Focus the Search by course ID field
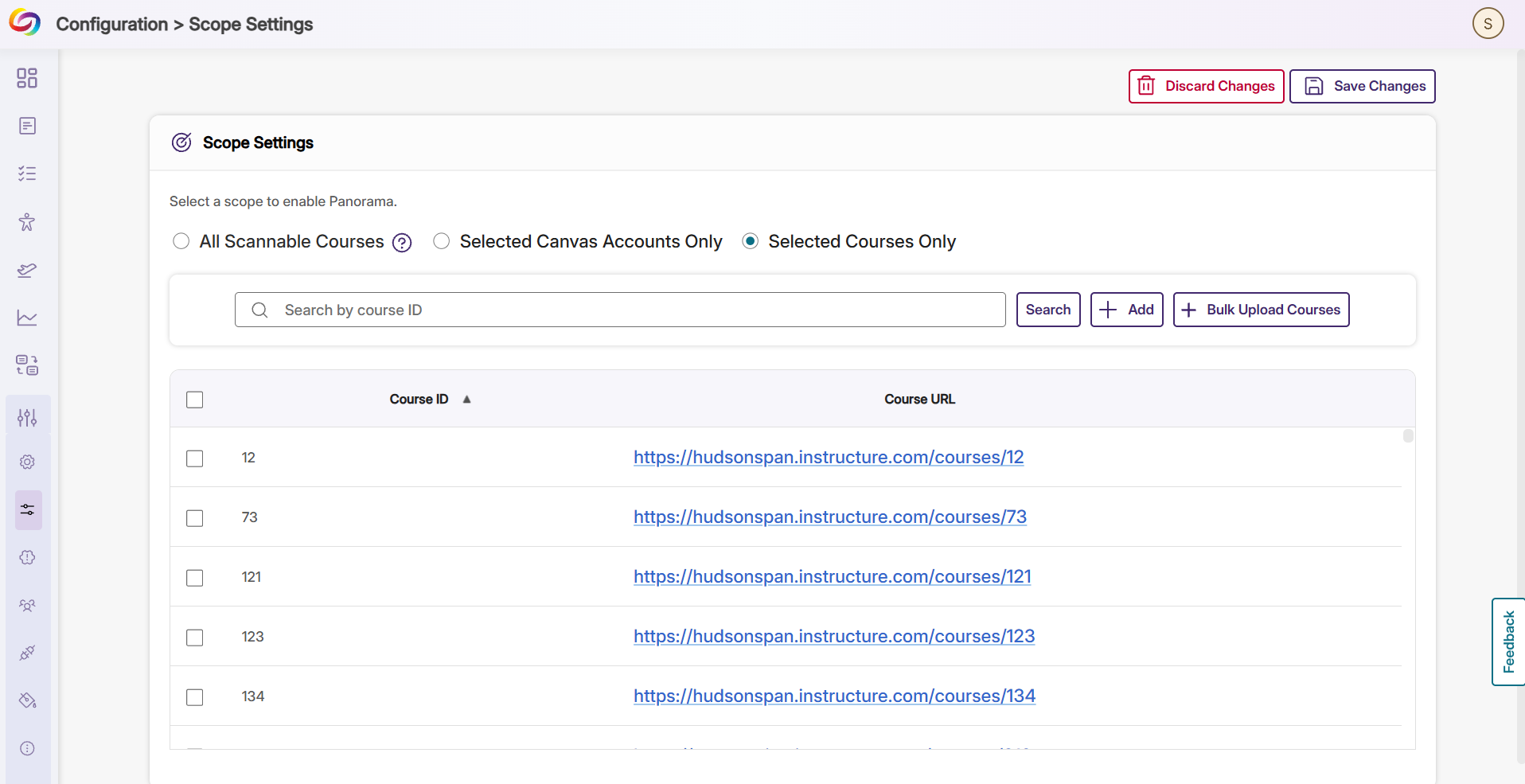 620,310
